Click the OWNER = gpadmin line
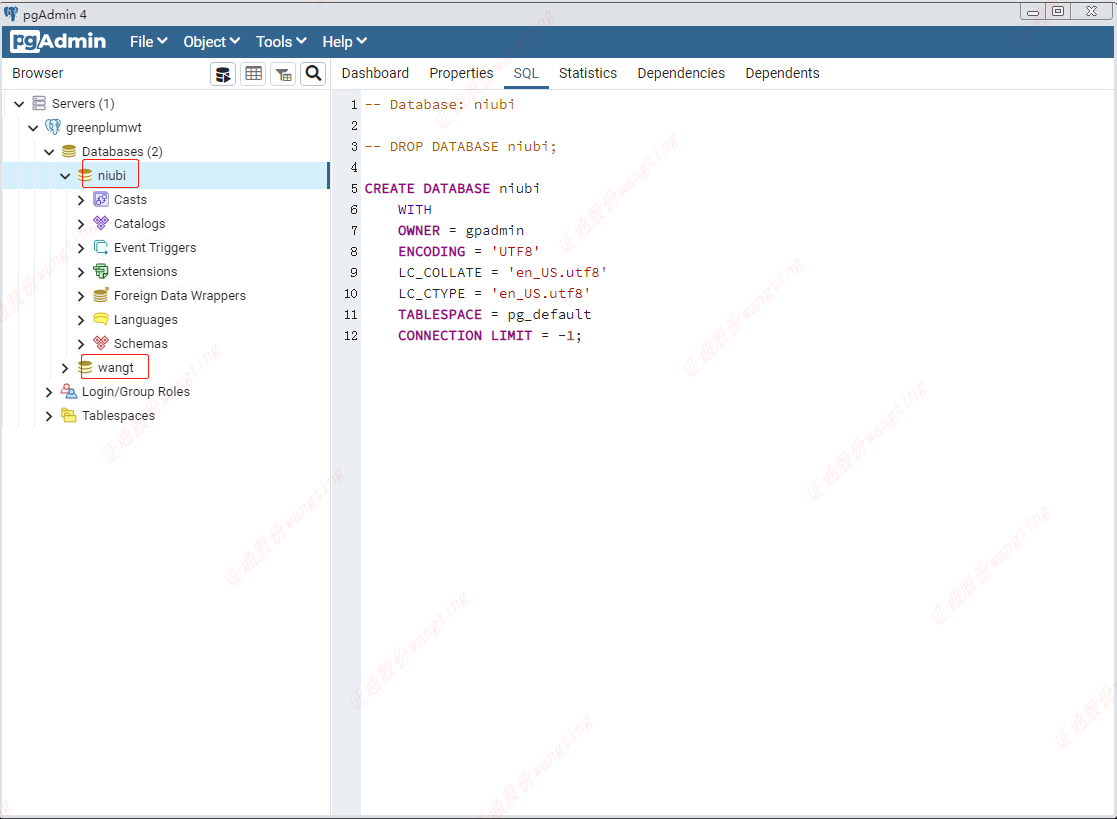Viewport: 1117px width, 819px height. pyautogui.click(x=461, y=231)
